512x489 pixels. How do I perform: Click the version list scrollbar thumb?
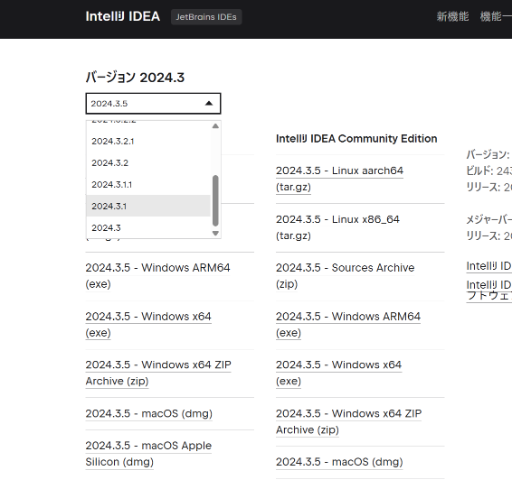point(216,201)
